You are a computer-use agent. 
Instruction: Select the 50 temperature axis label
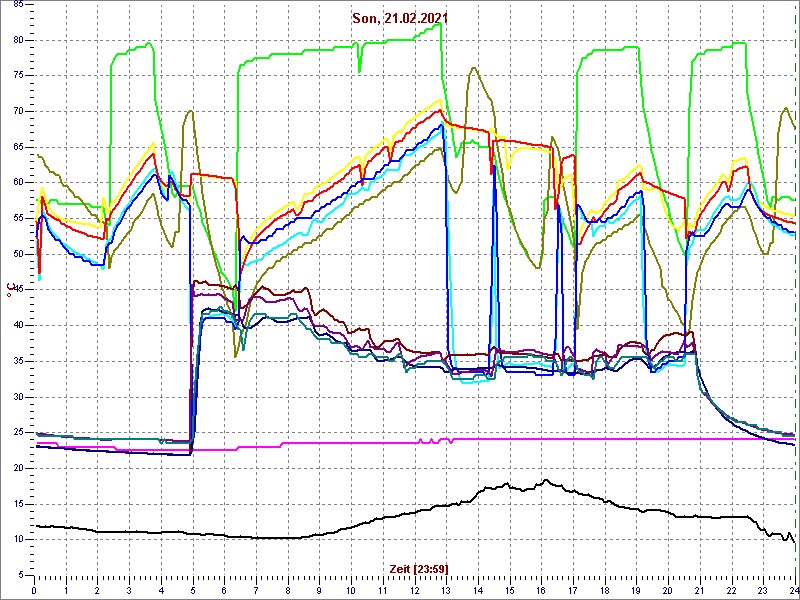coord(17,254)
